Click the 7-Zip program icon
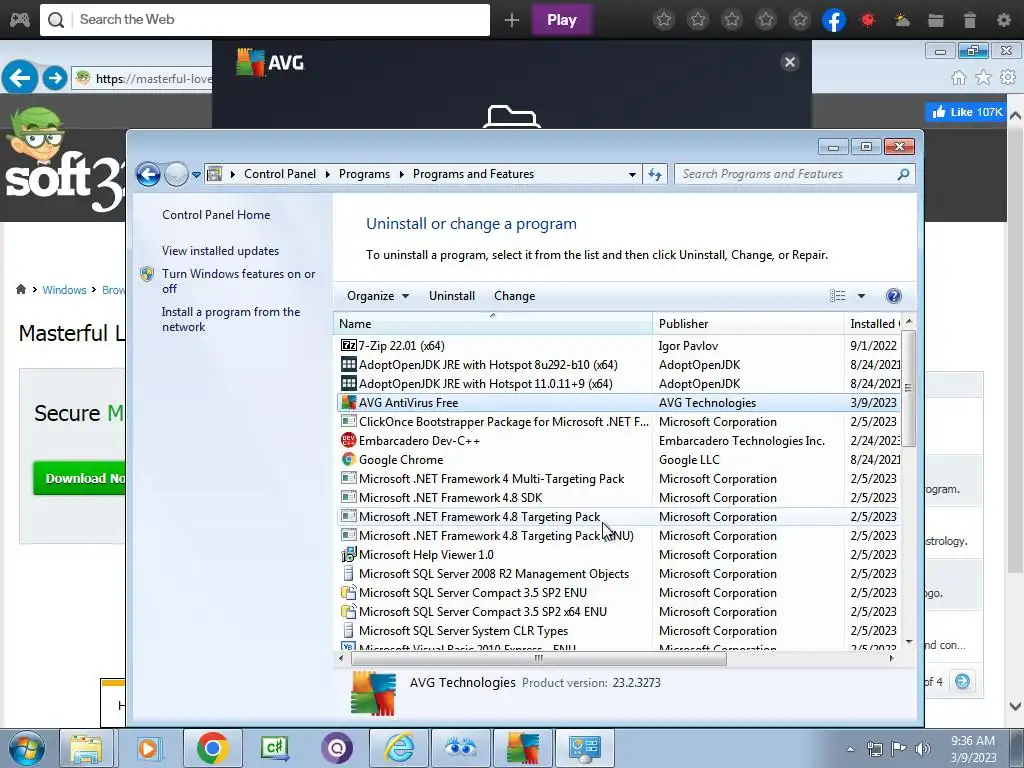This screenshot has height=768, width=1024. [349, 345]
